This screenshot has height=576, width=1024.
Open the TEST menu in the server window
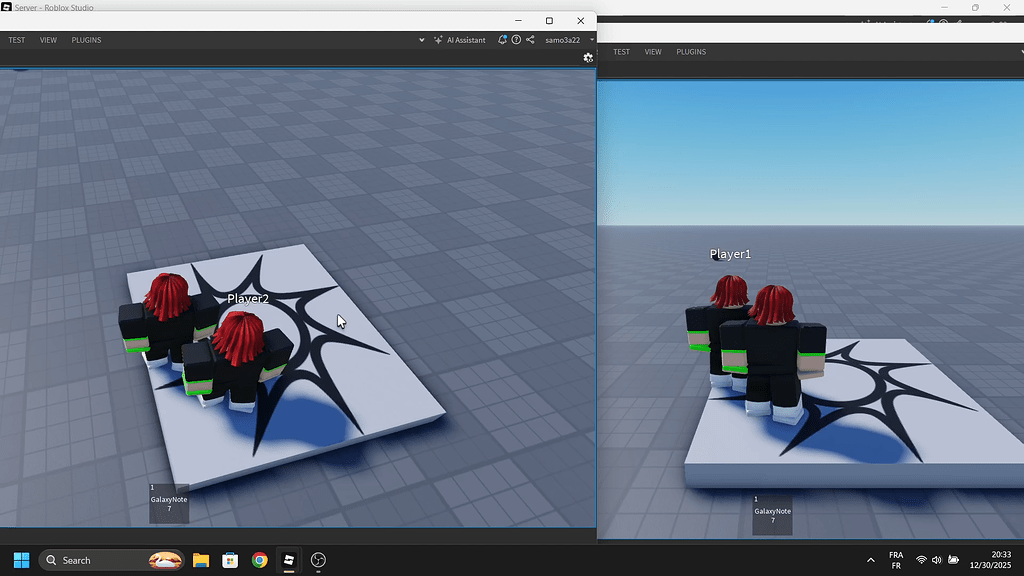[x=16, y=40]
